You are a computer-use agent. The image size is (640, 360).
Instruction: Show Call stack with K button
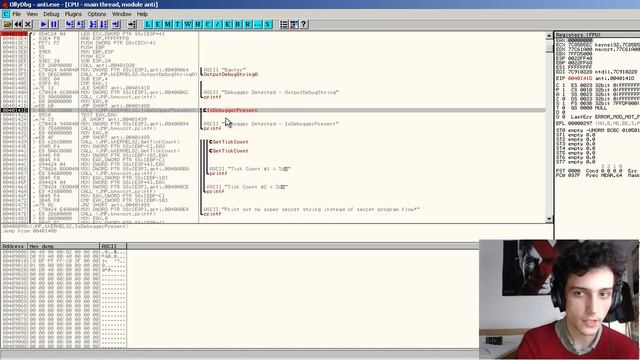[228, 24]
